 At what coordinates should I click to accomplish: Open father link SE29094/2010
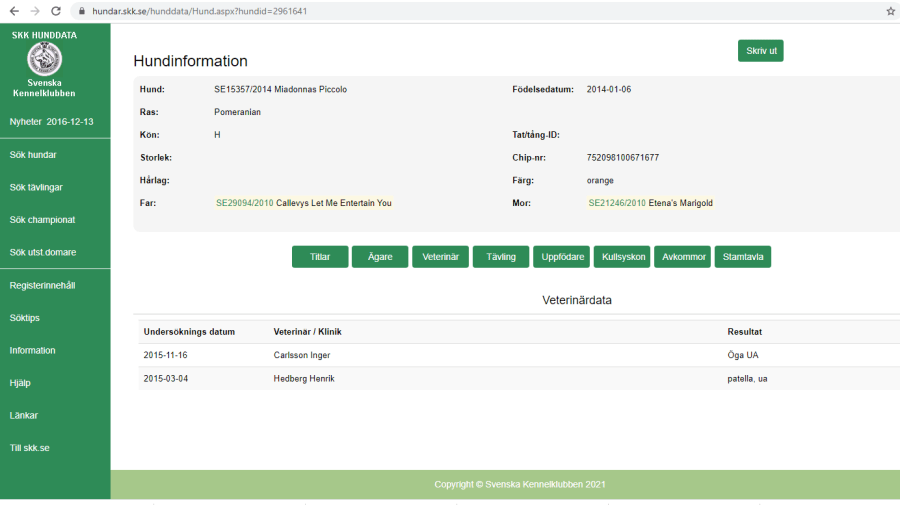(x=244, y=203)
